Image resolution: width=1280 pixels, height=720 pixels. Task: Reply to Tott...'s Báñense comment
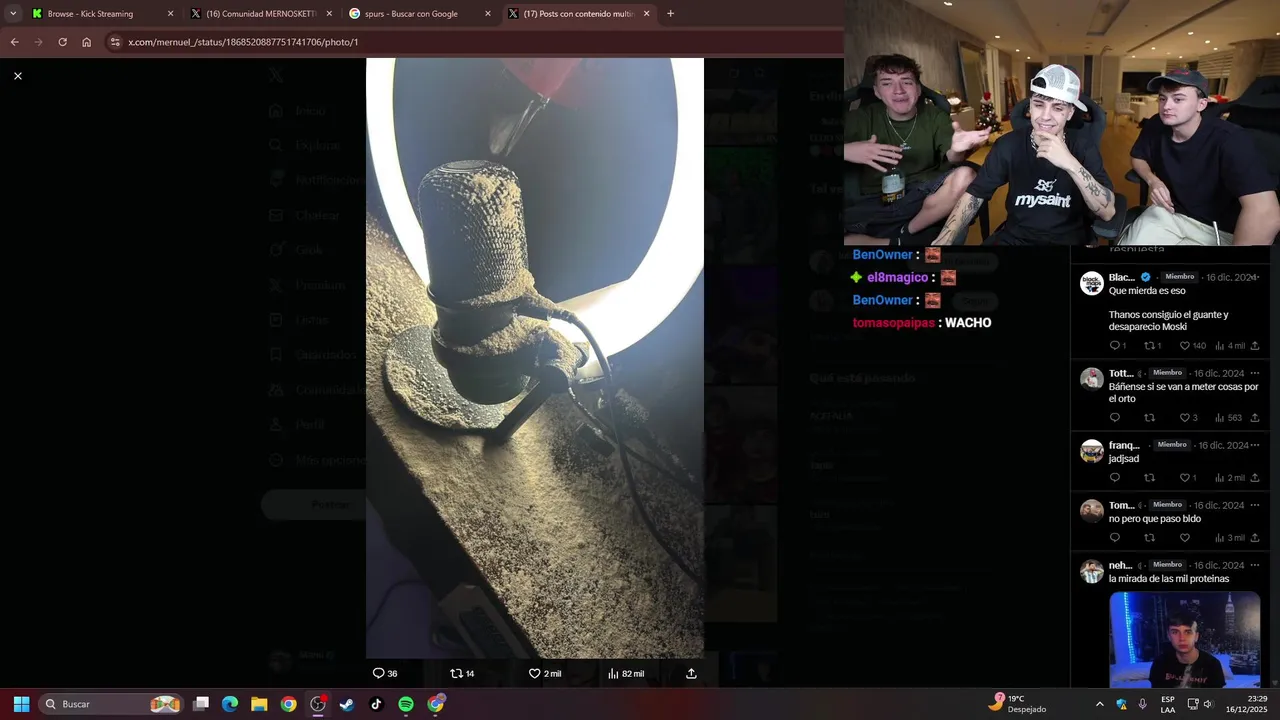click(x=1115, y=418)
